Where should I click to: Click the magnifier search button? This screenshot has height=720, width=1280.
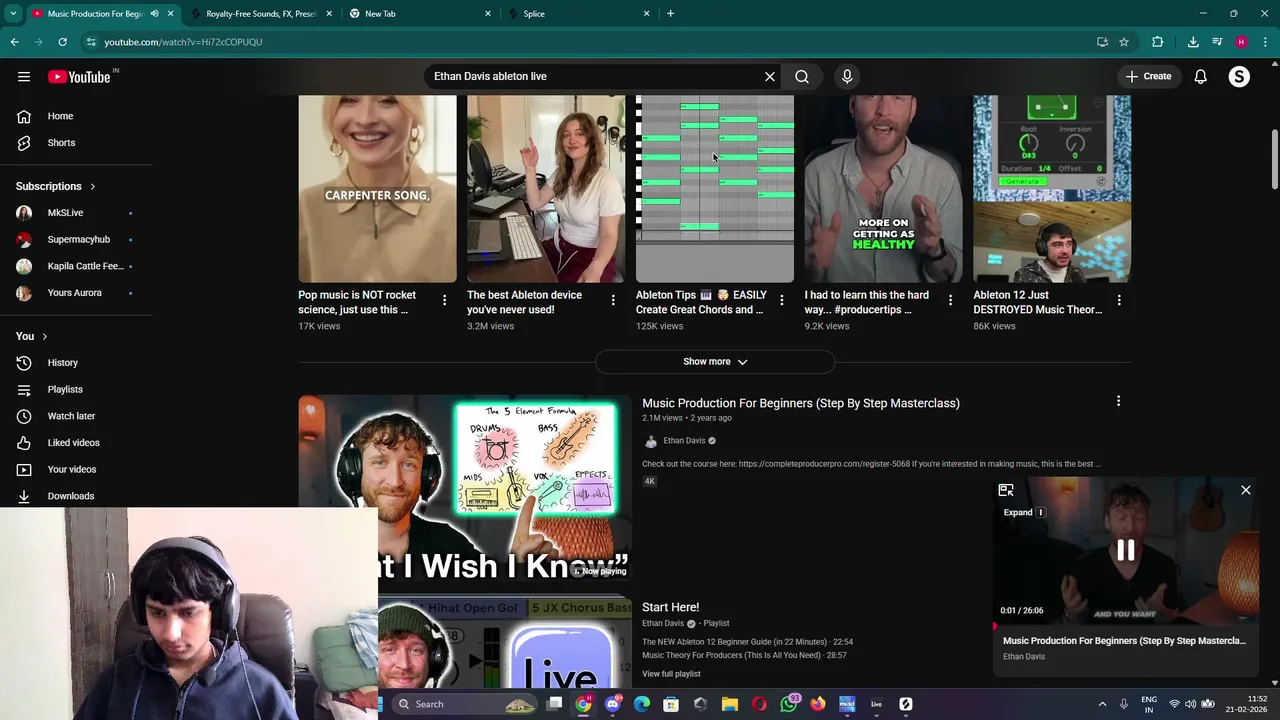tap(802, 76)
